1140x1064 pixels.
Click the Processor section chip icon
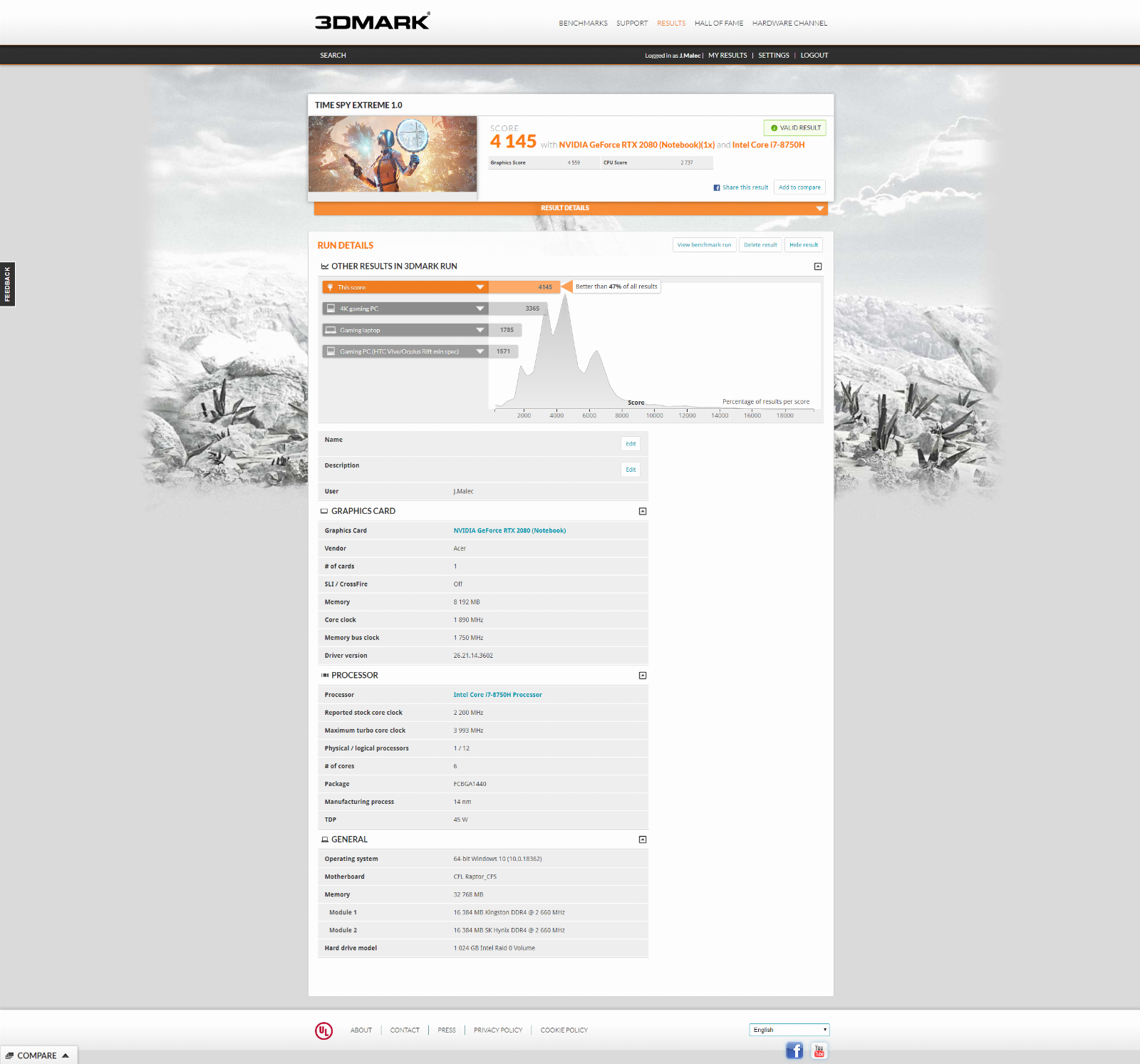[325, 676]
